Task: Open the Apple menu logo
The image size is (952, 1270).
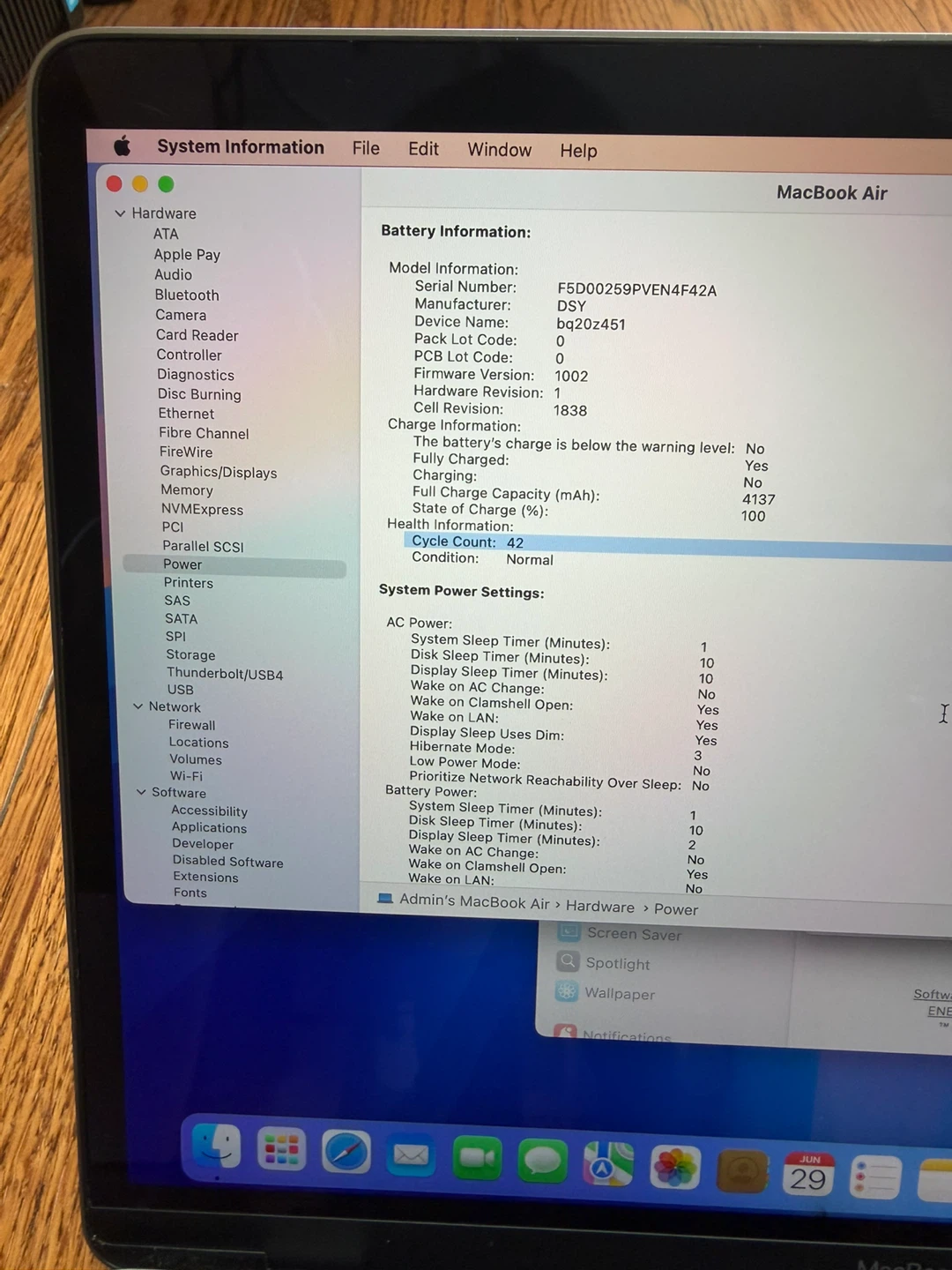Action: point(123,146)
